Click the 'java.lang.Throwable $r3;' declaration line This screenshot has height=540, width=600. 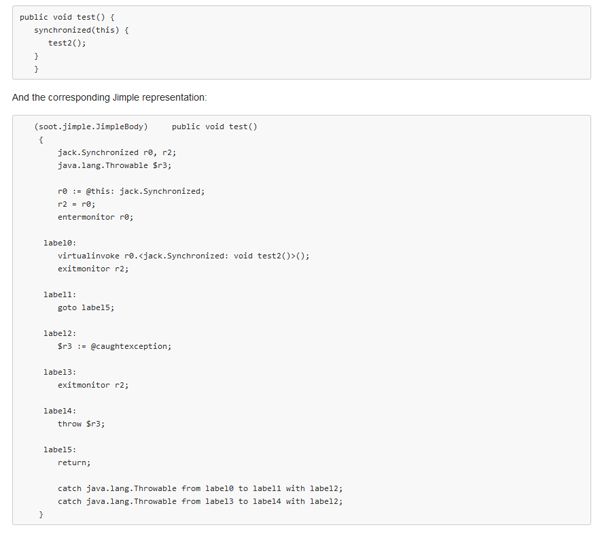click(114, 165)
